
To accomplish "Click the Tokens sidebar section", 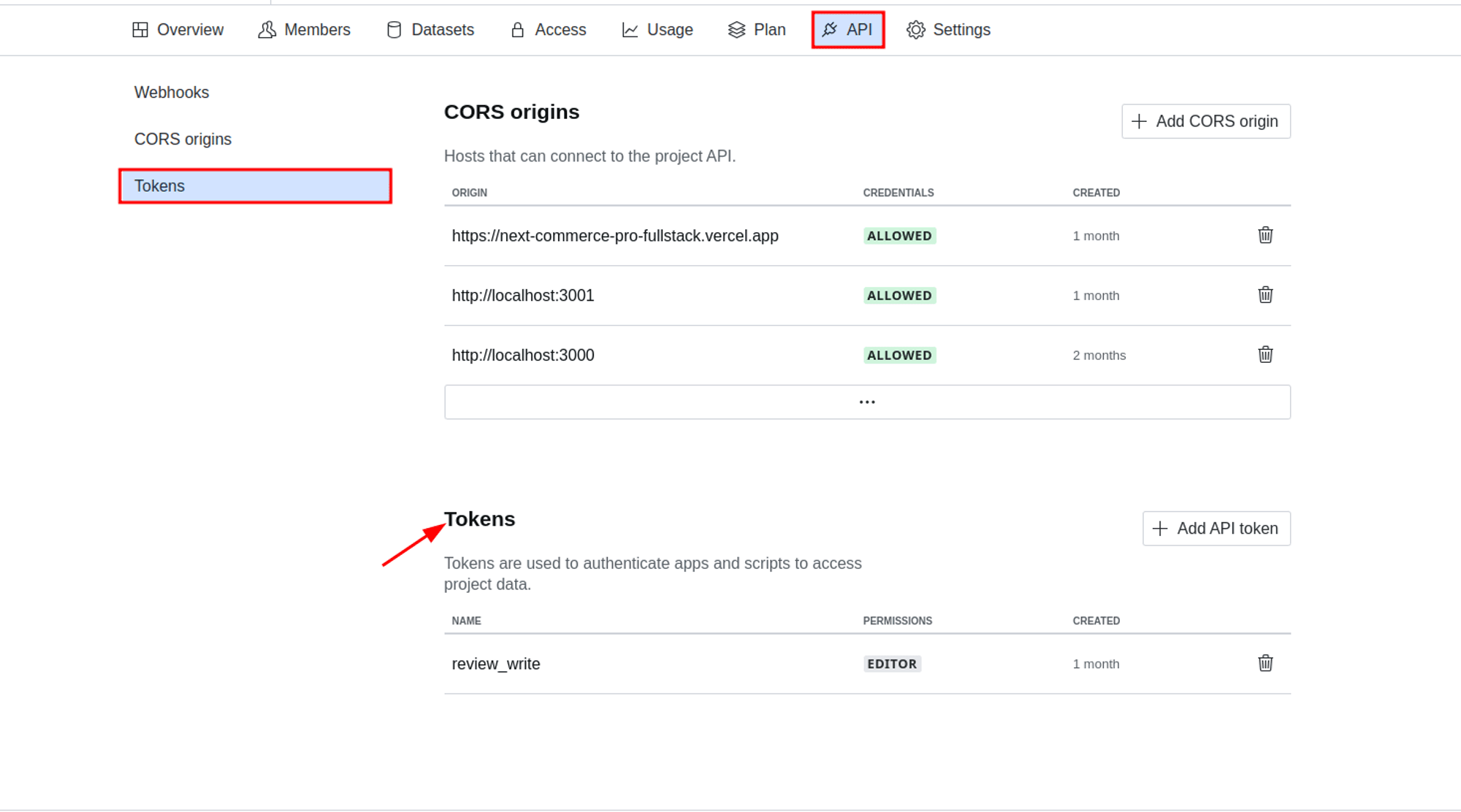I will click(x=255, y=186).
